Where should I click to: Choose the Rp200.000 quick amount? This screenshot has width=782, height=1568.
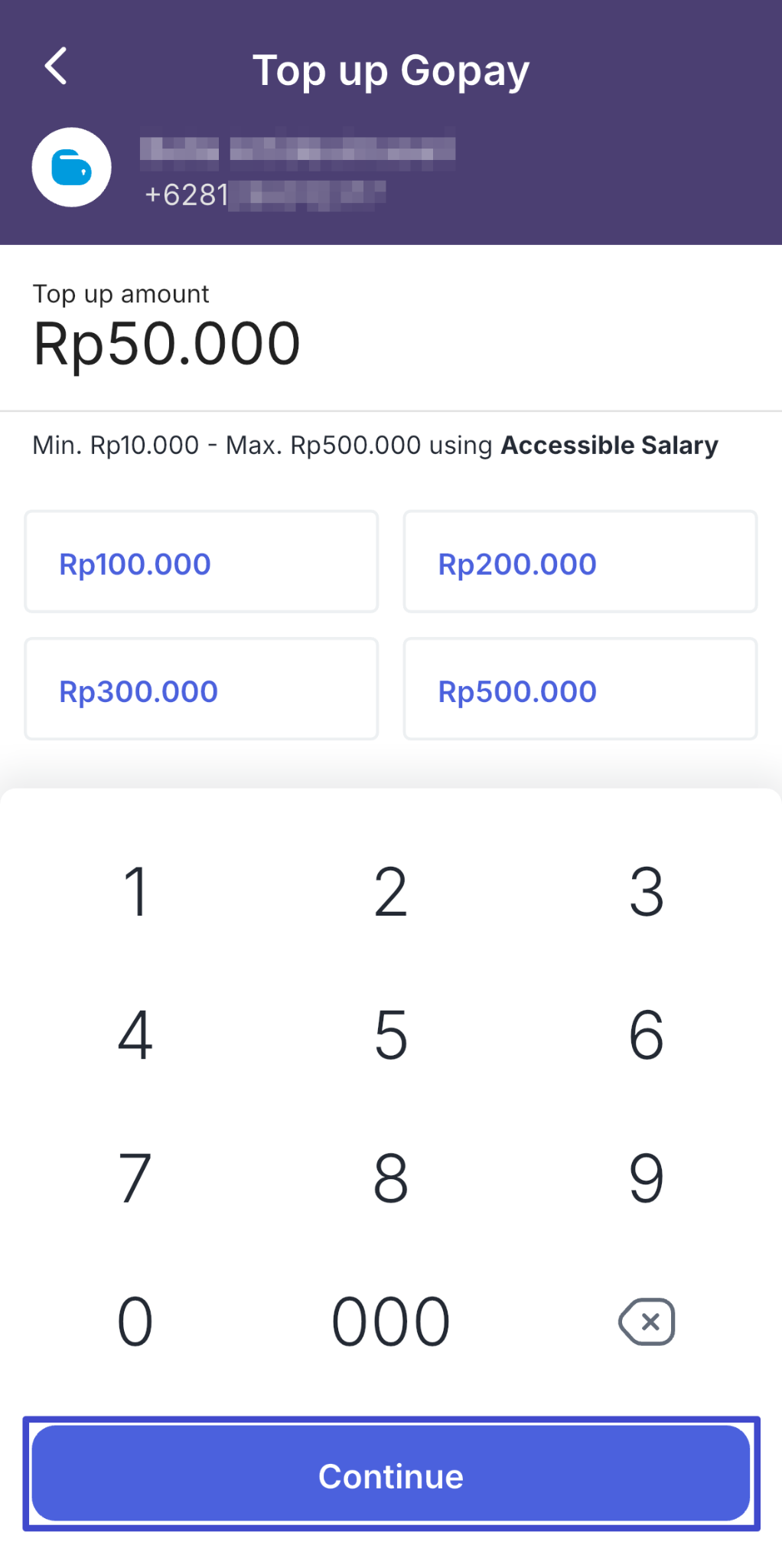(x=580, y=562)
